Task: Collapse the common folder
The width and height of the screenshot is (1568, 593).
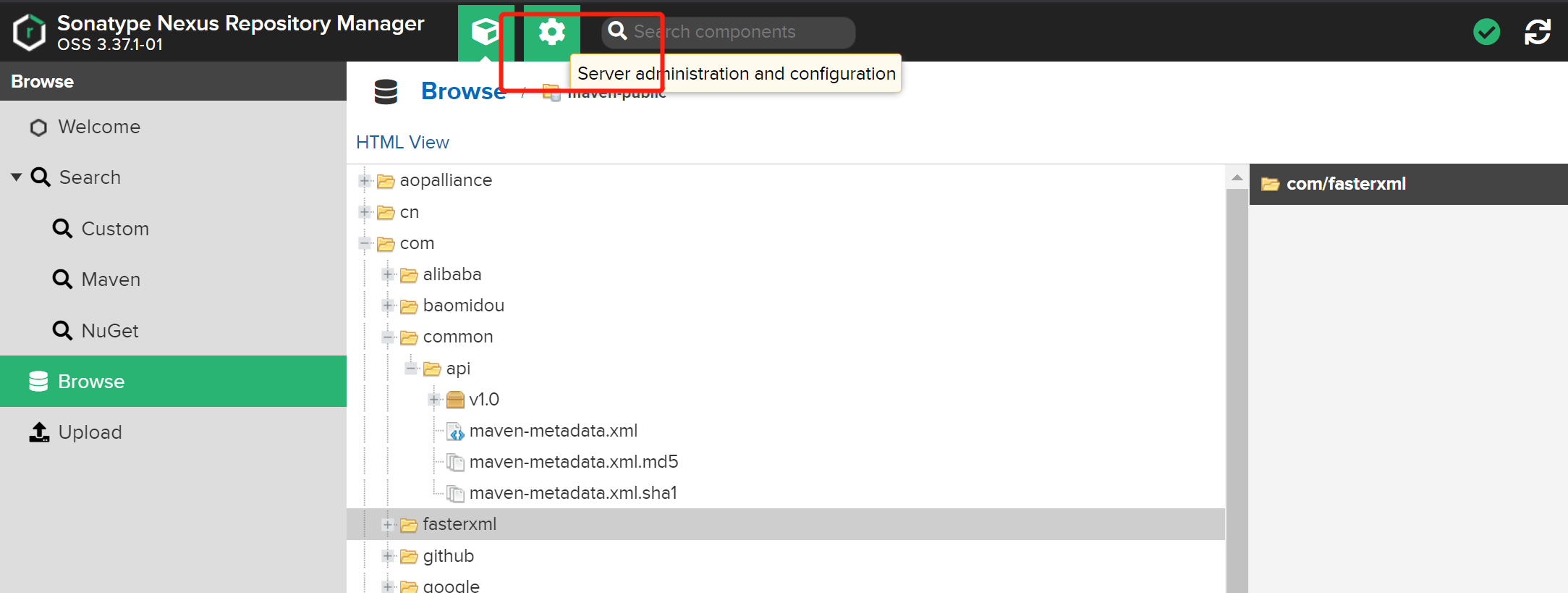Action: pos(389,337)
